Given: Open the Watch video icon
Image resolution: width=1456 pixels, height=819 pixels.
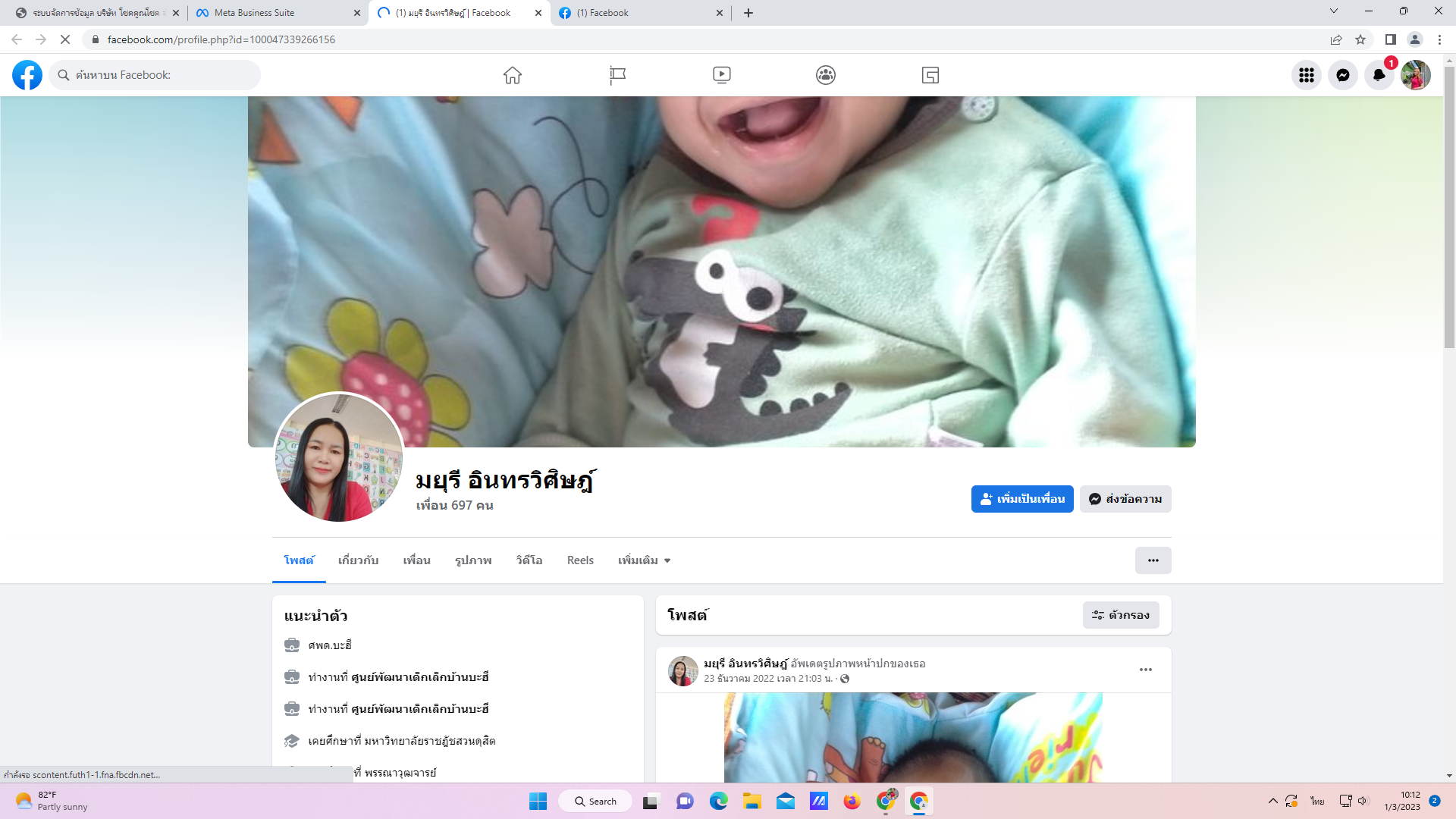Looking at the screenshot, I should (721, 75).
